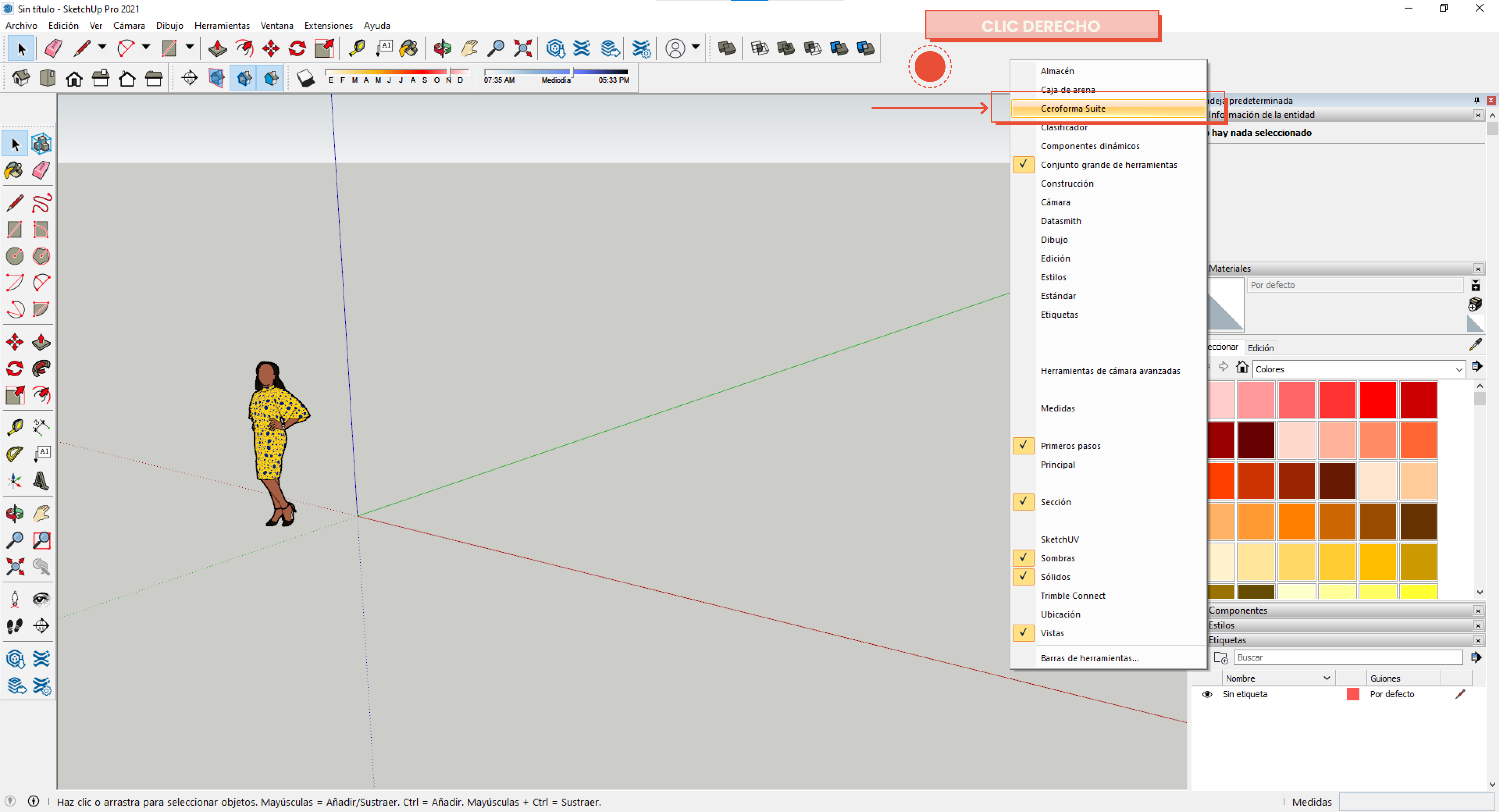Select the Paint Bucket tool in left toolbar

coord(14,171)
